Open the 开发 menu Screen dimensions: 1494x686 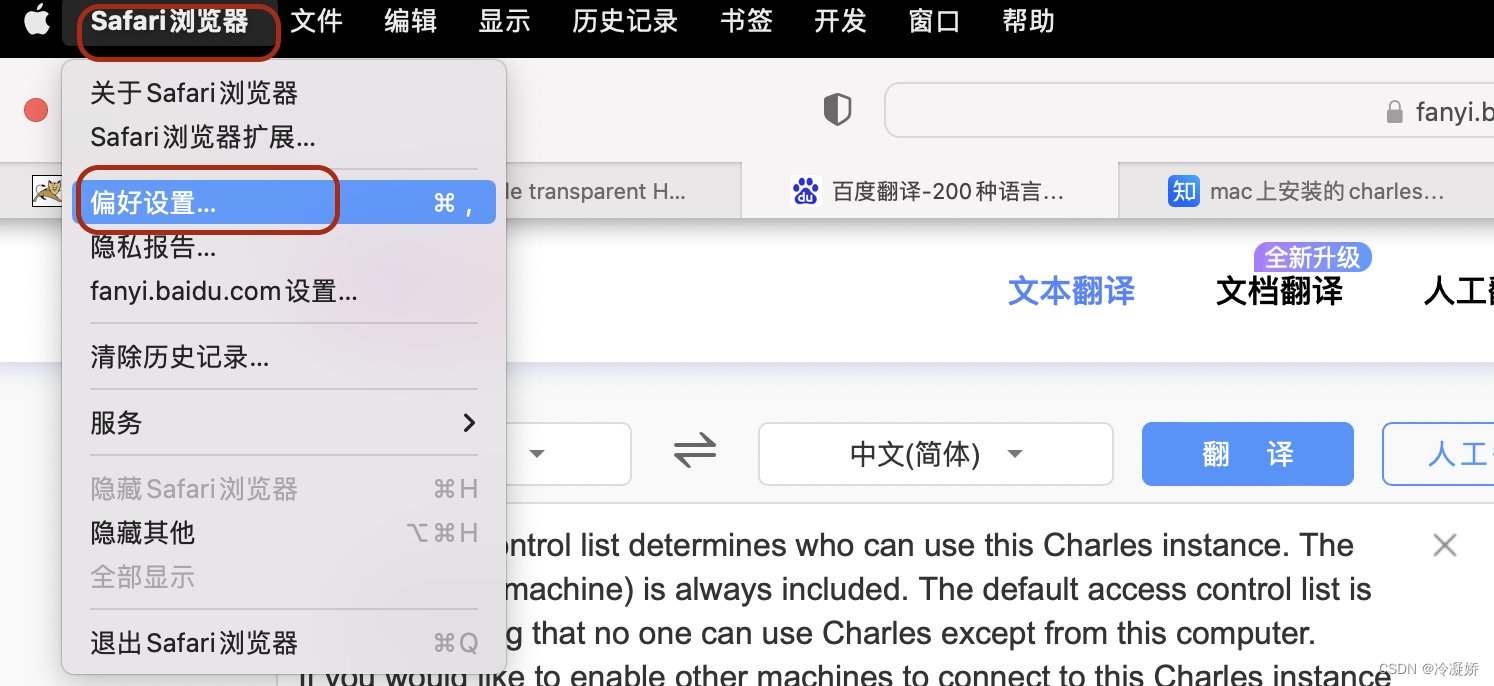840,21
